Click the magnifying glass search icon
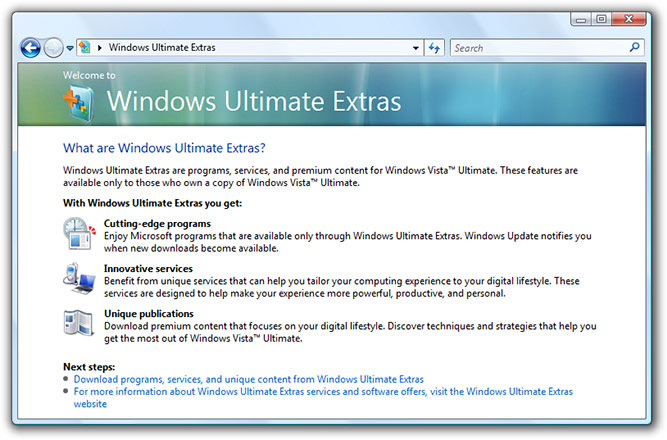This screenshot has height=440, width=667. (635, 47)
